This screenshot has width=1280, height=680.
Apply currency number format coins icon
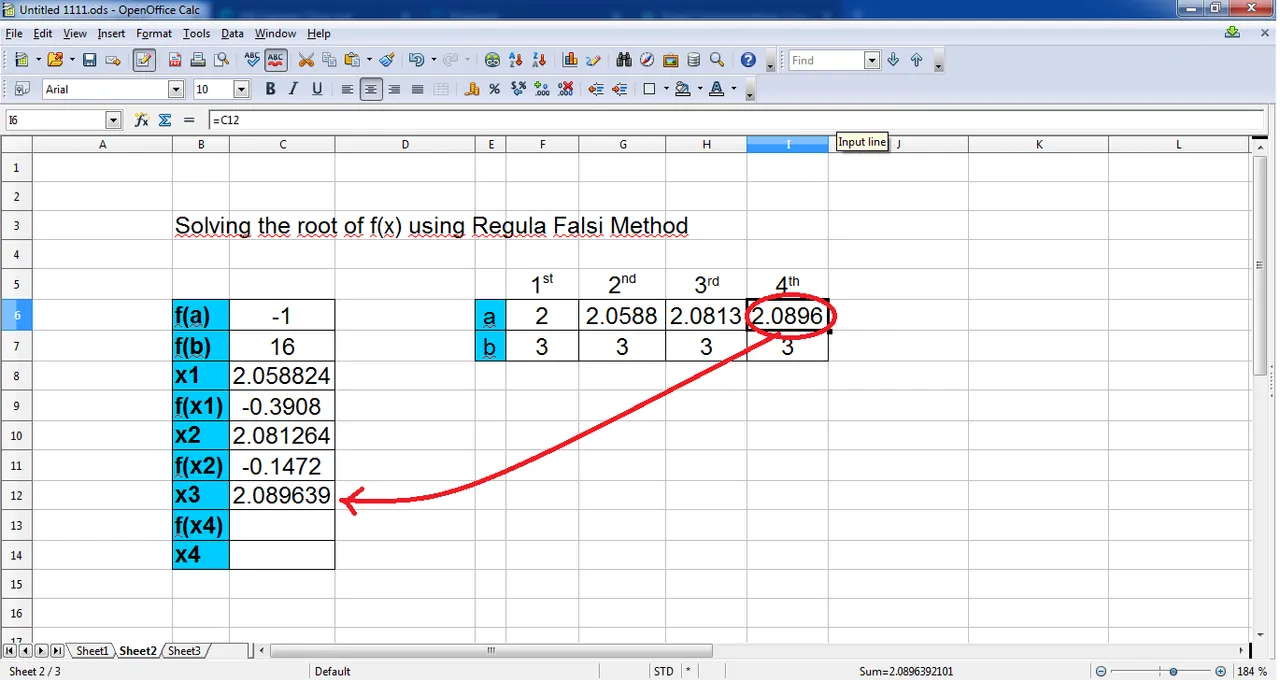point(471,89)
